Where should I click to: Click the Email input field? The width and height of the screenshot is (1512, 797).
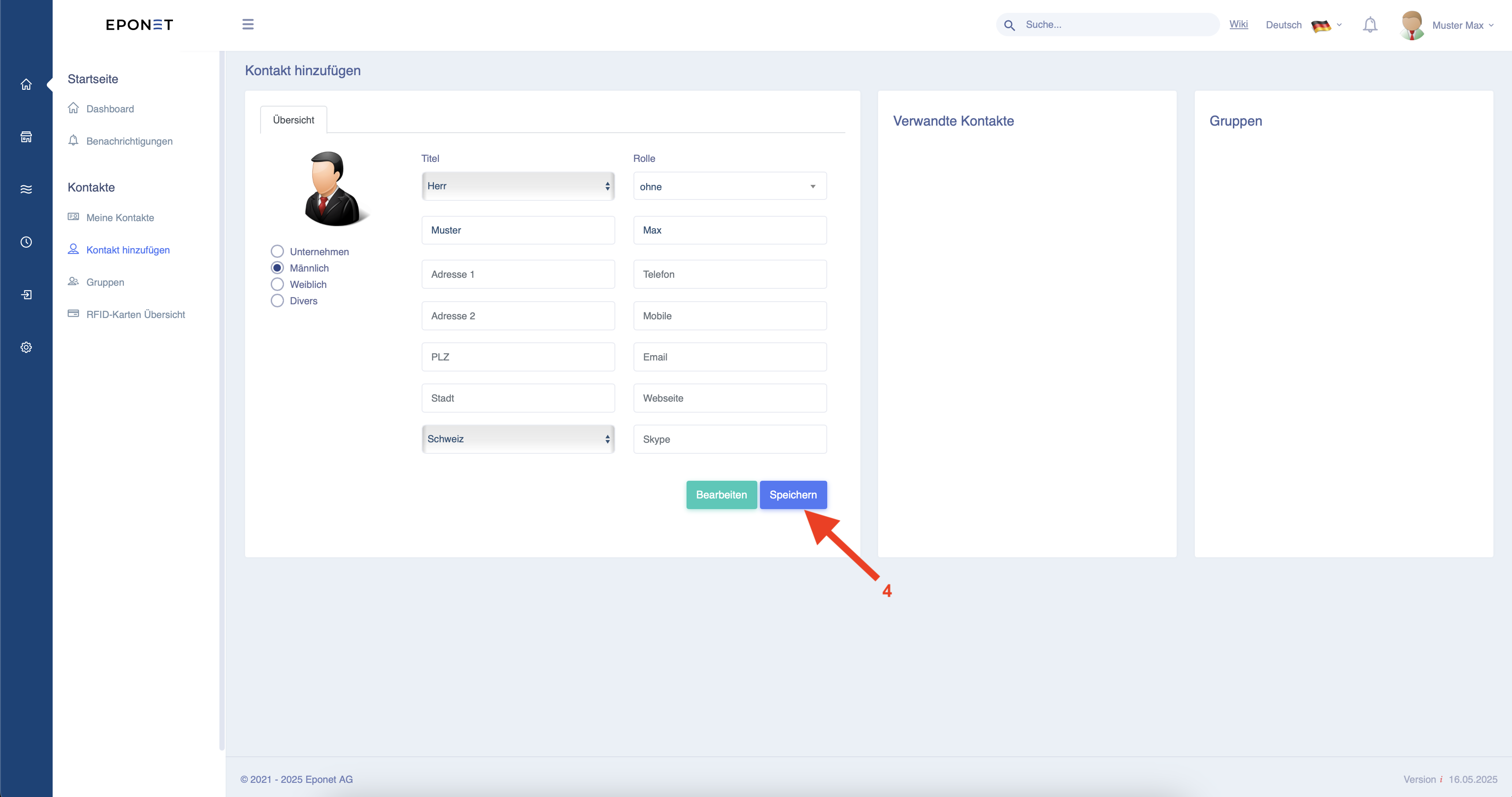point(729,357)
